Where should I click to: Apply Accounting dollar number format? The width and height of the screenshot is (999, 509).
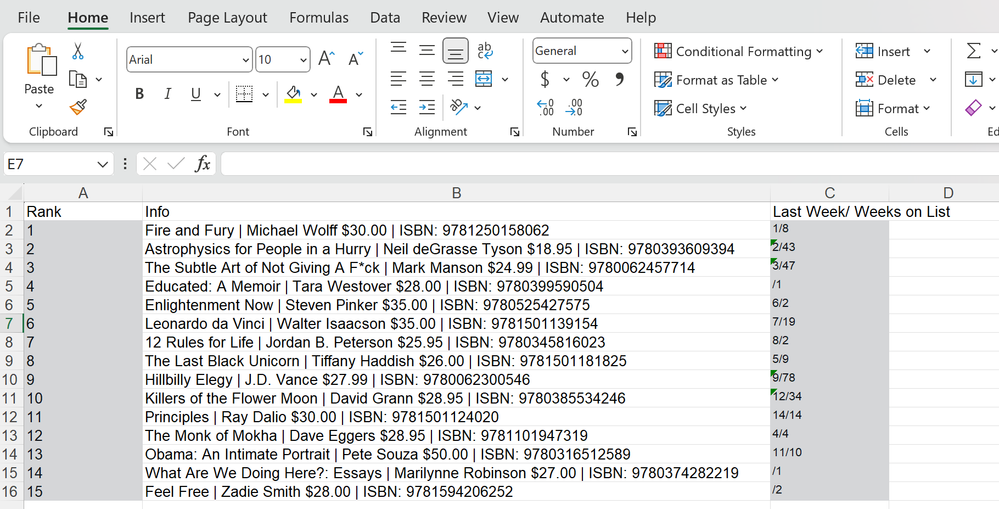point(545,80)
